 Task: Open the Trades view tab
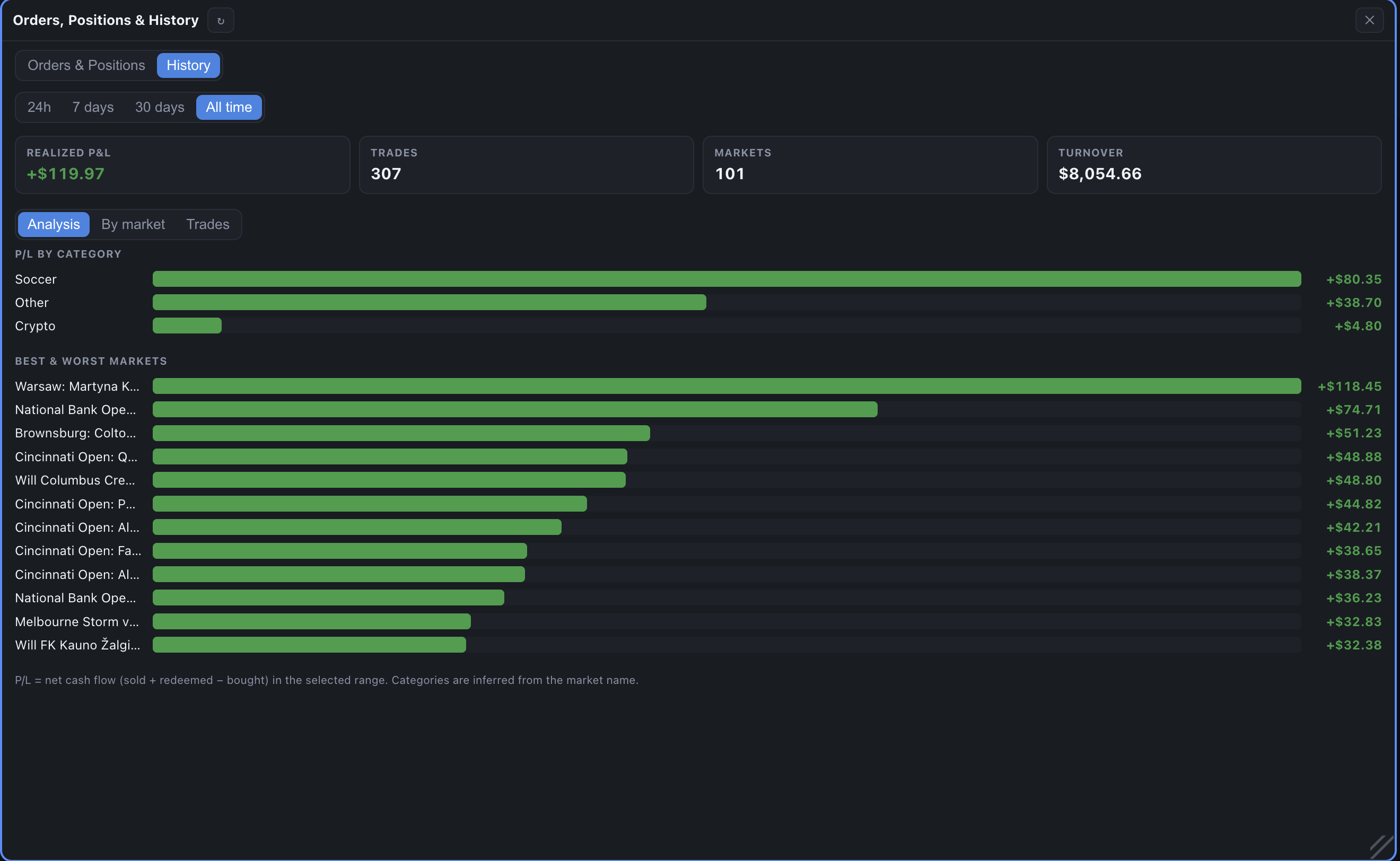tap(208, 224)
